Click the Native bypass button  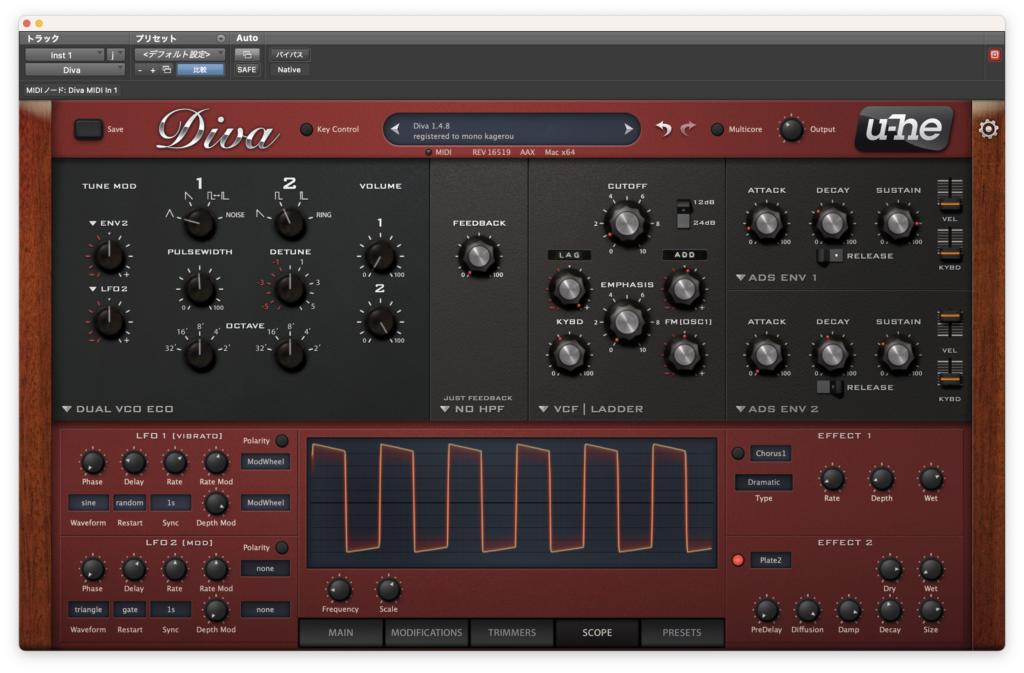289,70
